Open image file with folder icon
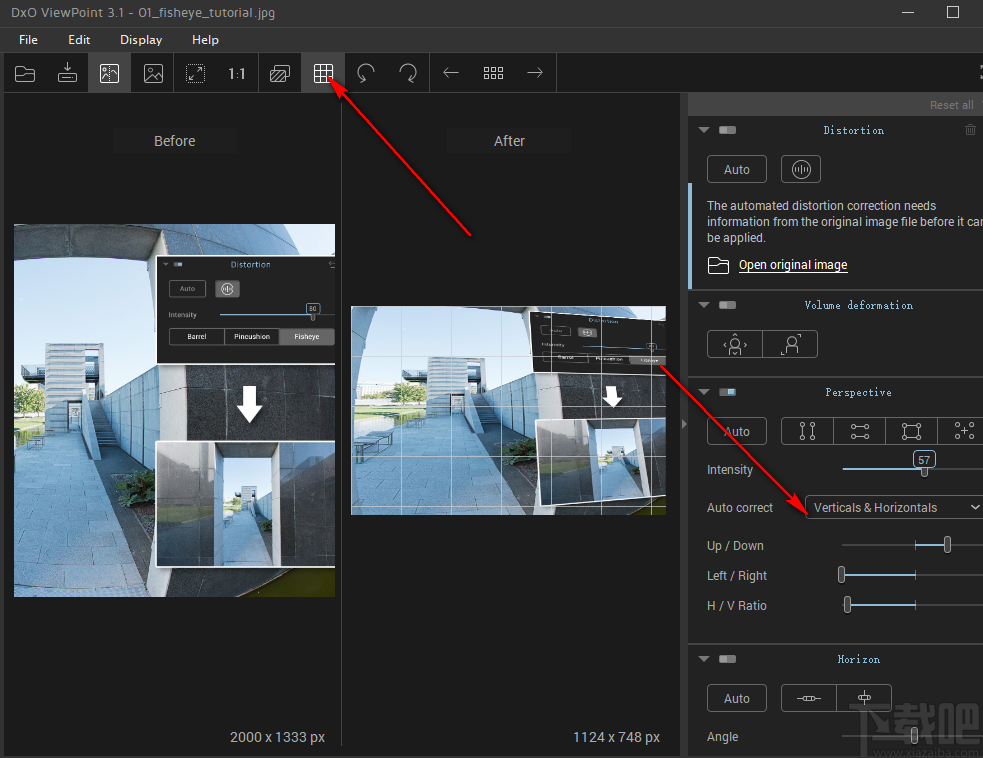Viewport: 983px width, 758px height. 25,73
